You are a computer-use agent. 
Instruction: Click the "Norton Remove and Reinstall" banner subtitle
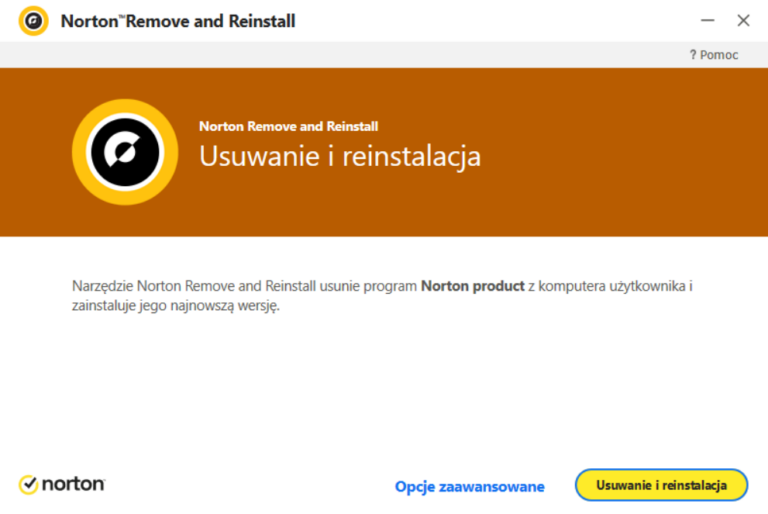tap(288, 126)
